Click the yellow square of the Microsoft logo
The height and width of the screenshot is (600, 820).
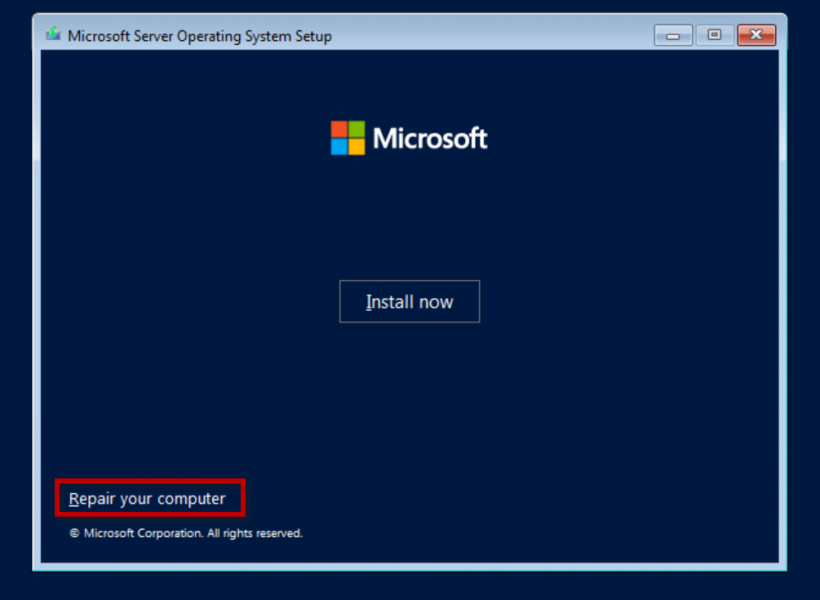[x=357, y=147]
